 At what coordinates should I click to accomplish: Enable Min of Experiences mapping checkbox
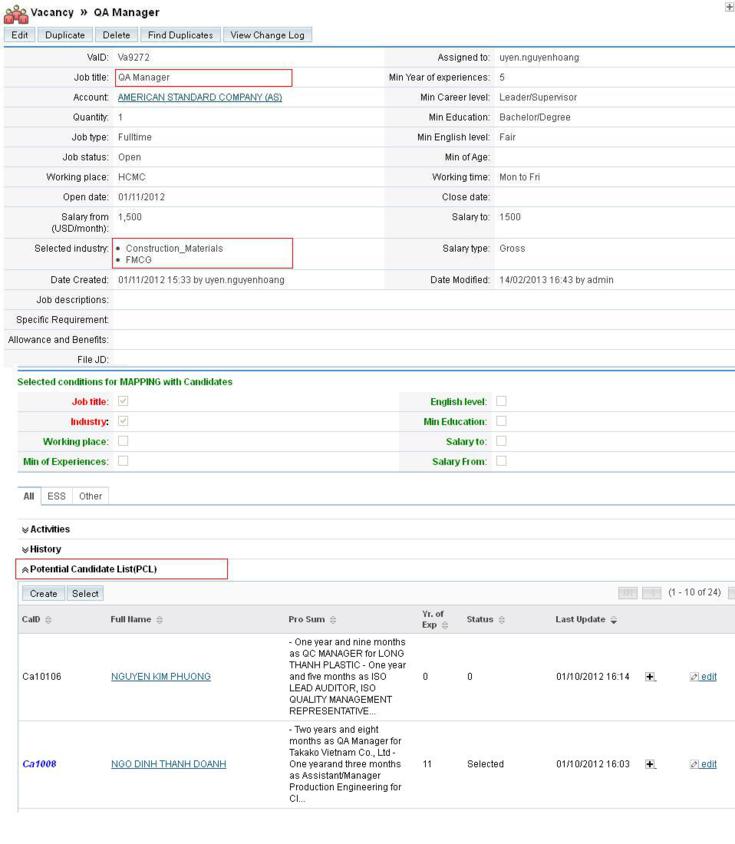(123, 461)
